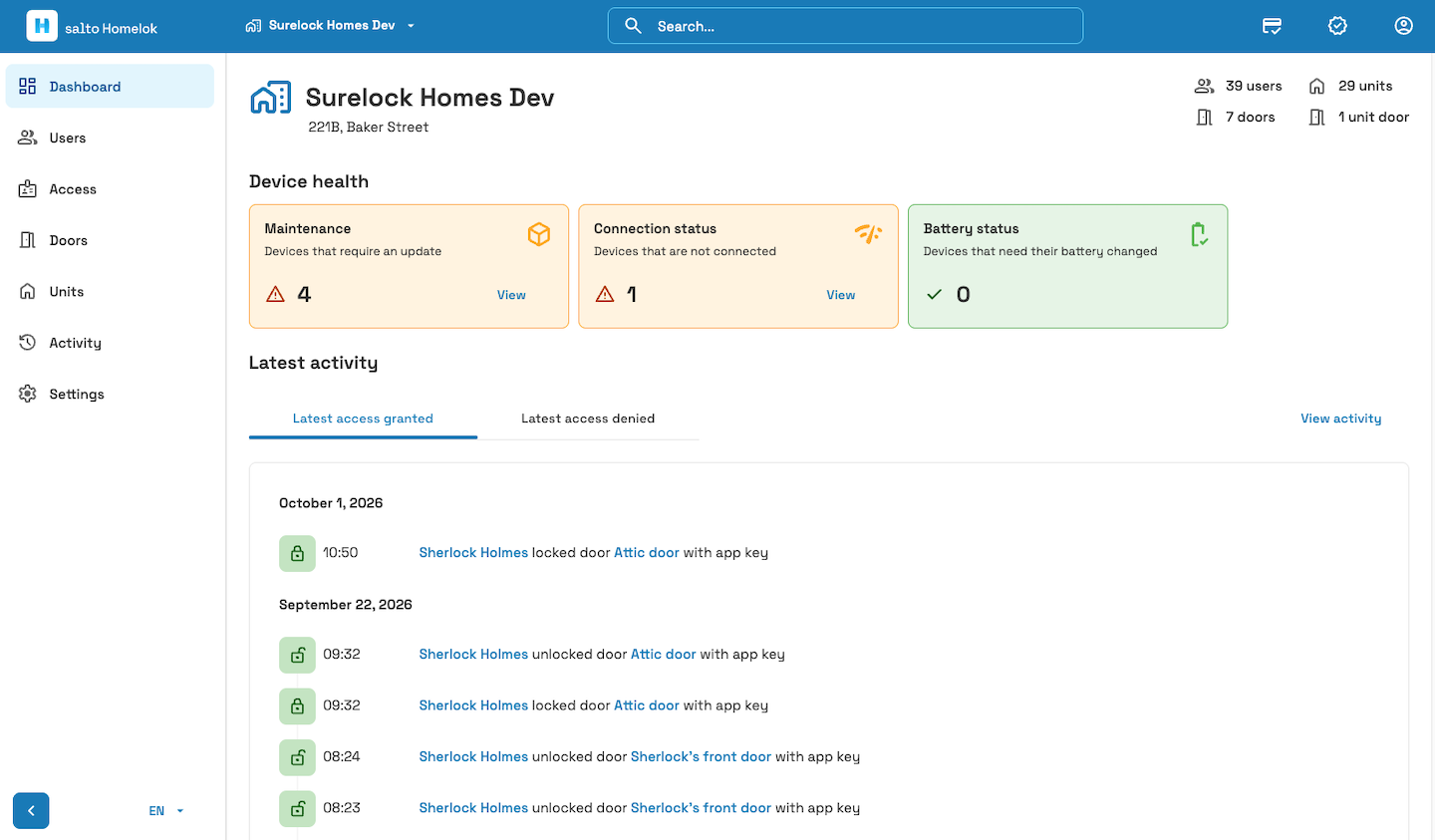Open the View activity link
The height and width of the screenshot is (840, 1435).
pyautogui.click(x=1341, y=419)
